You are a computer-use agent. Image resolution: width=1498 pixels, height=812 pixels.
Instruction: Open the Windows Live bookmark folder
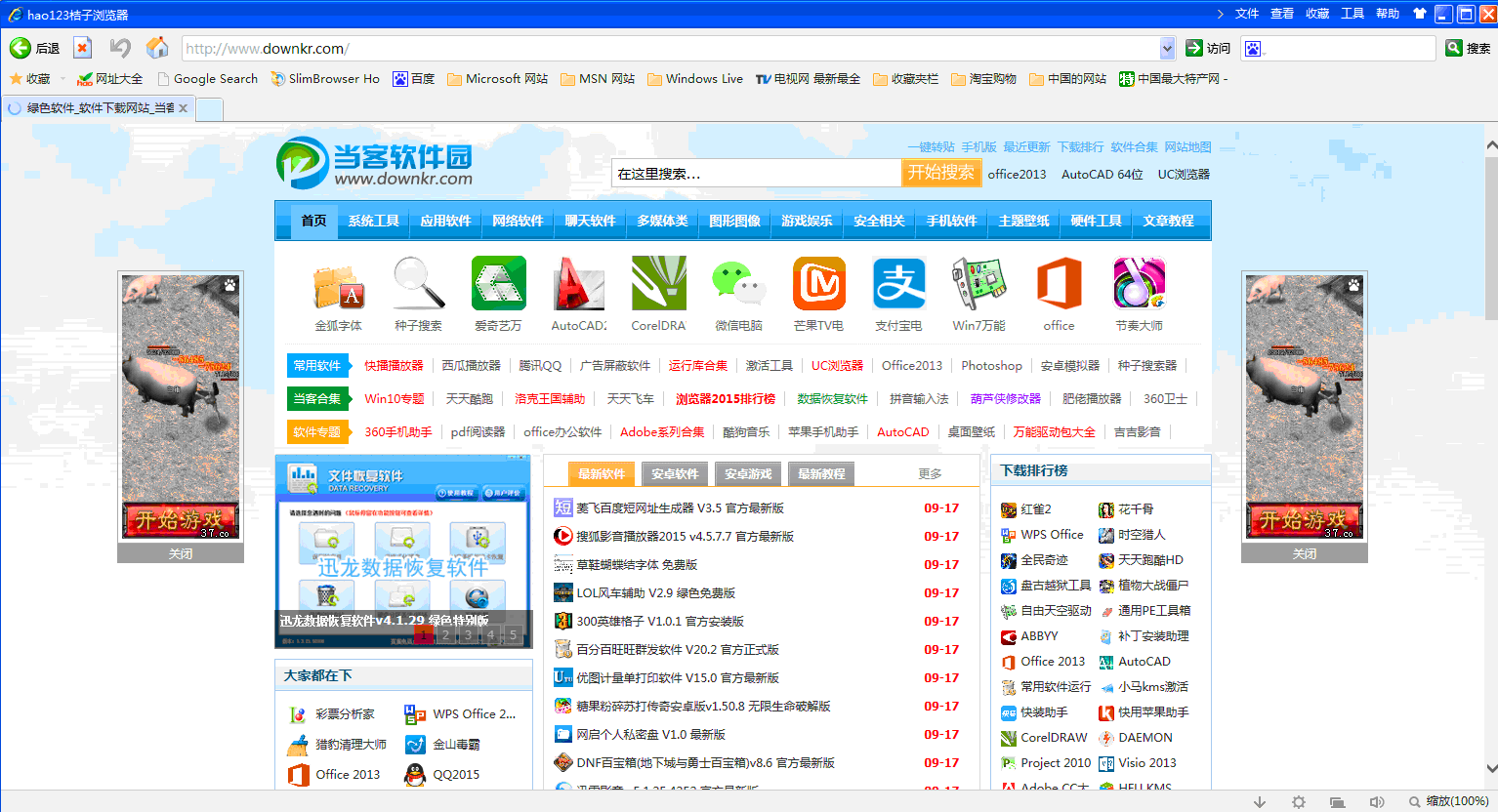coord(695,79)
